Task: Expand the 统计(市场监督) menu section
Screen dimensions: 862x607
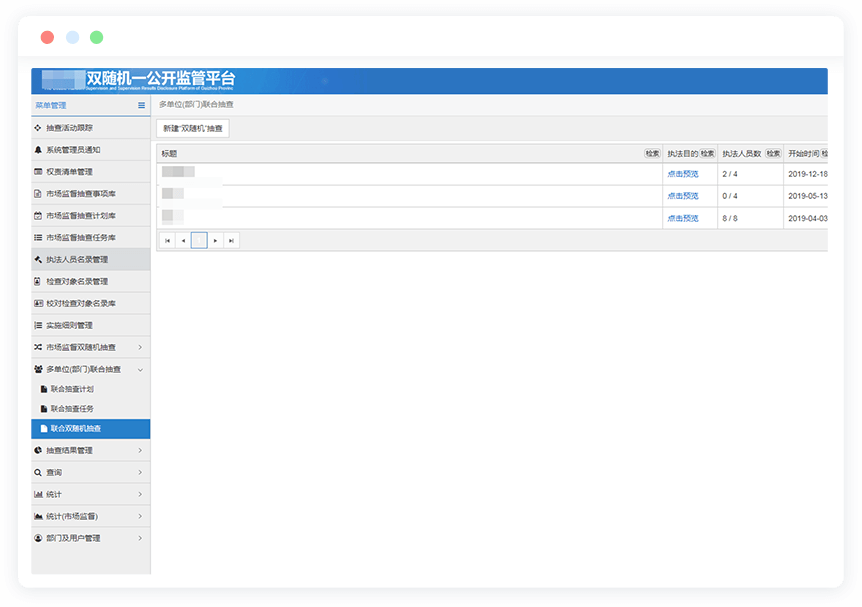Action: click(139, 516)
